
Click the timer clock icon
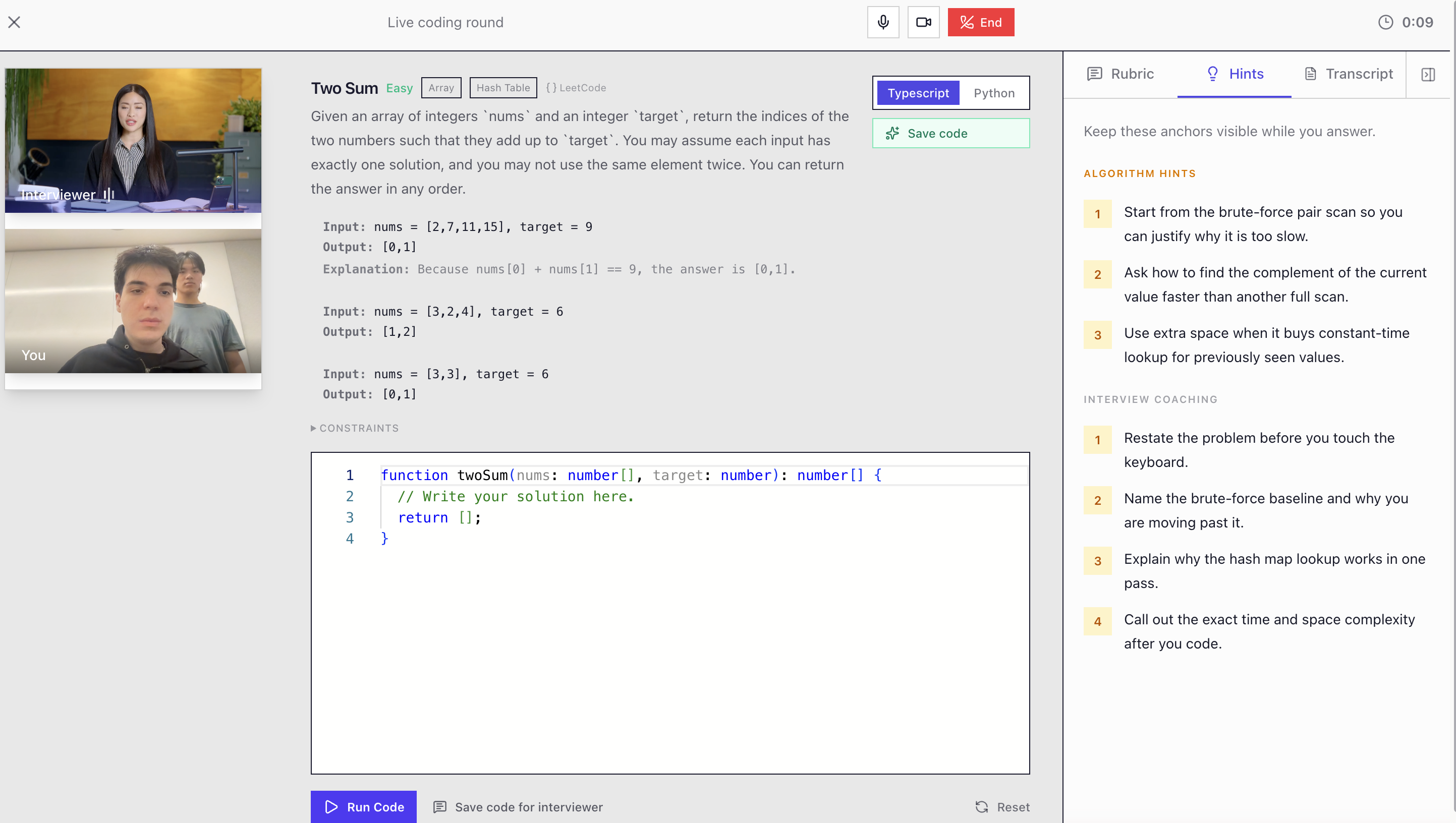[x=1385, y=22]
